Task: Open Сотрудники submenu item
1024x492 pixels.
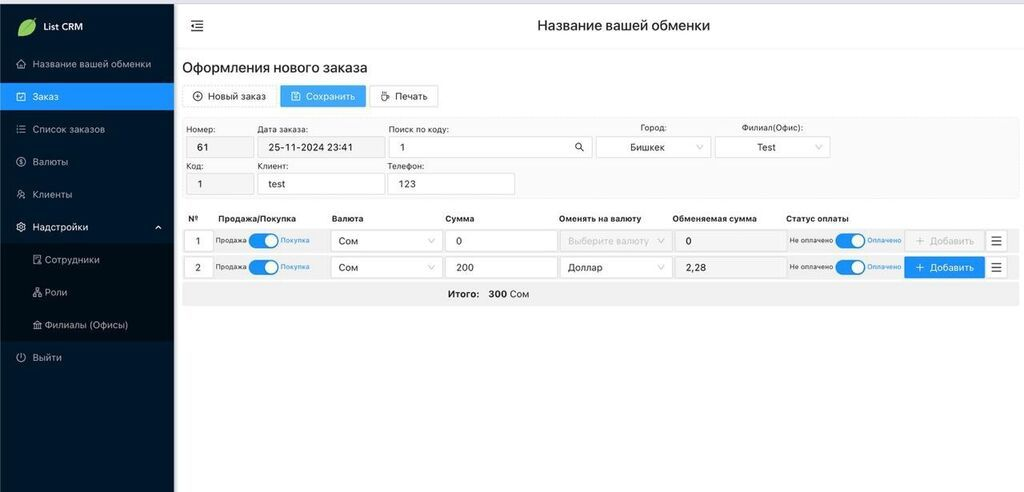Action: (72, 260)
